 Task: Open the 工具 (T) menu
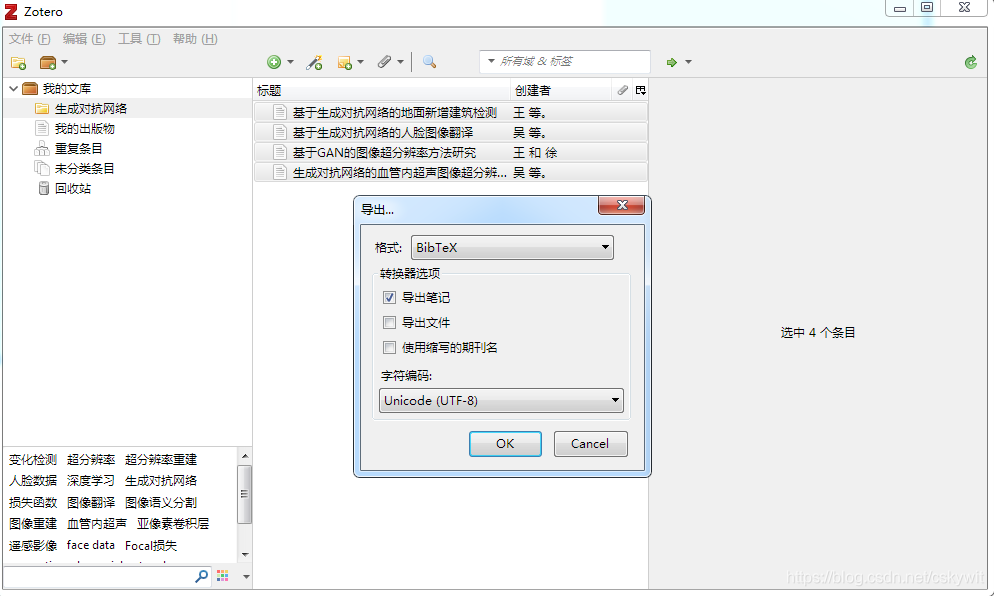pyautogui.click(x=139, y=39)
